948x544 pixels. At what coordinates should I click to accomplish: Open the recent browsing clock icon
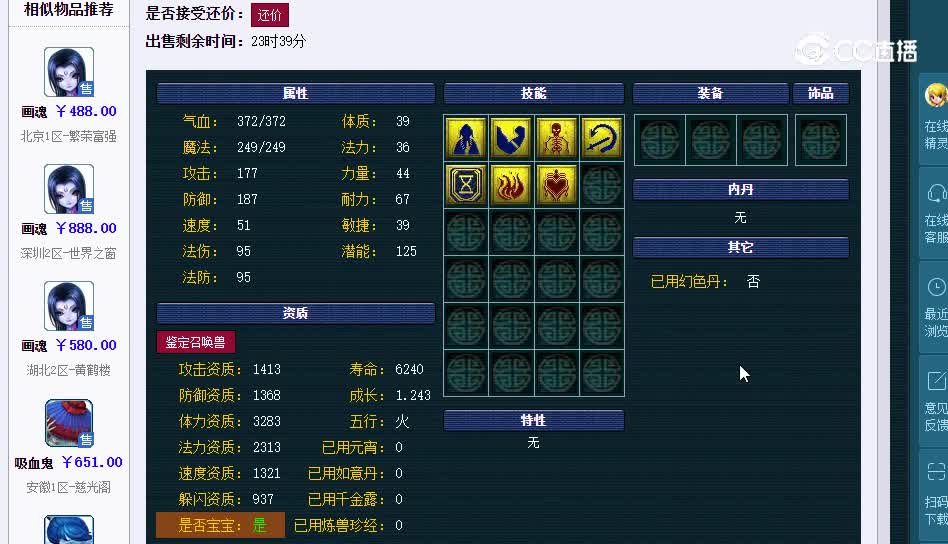pyautogui.click(x=937, y=287)
